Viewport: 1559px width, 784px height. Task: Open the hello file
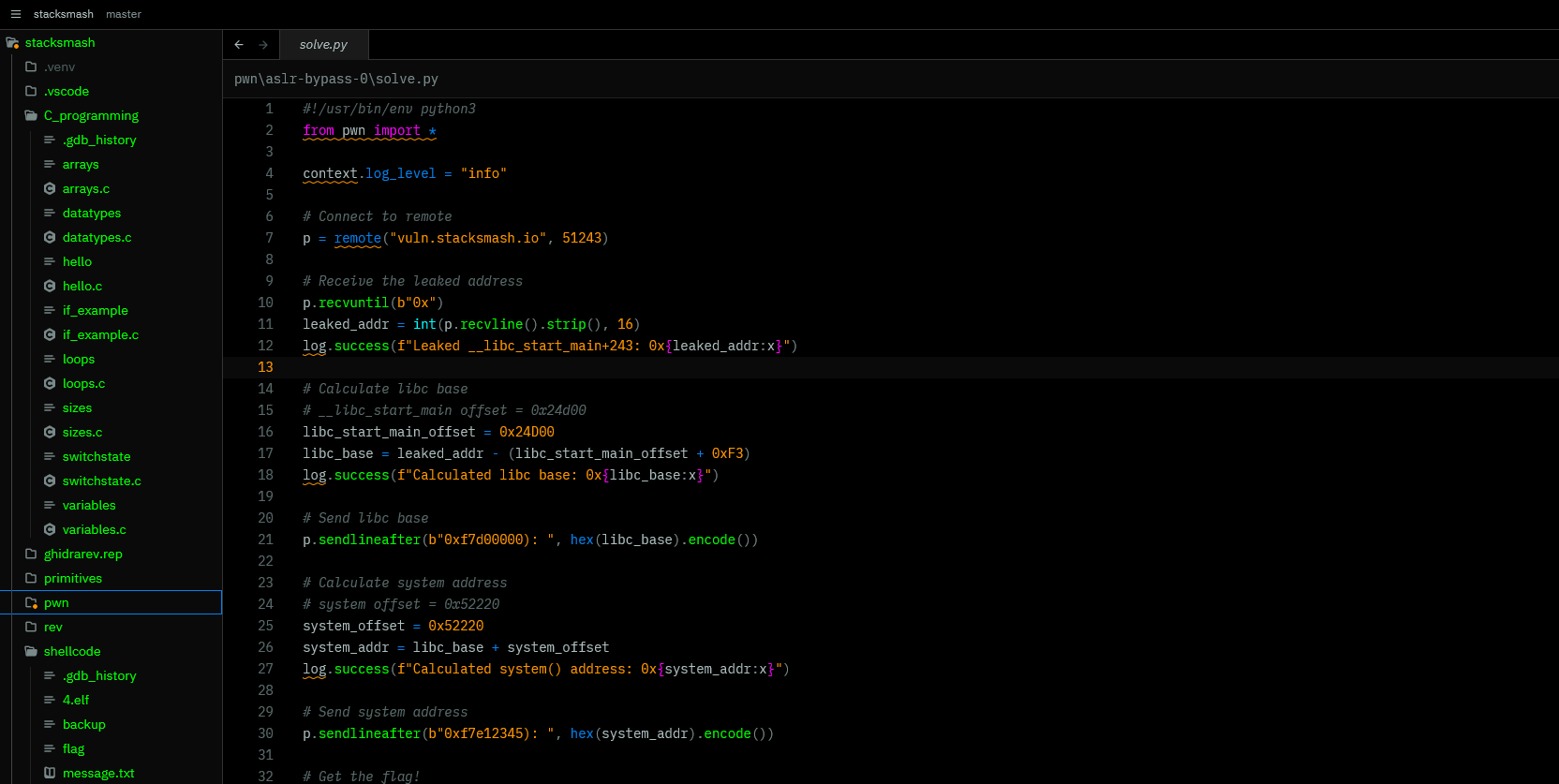pyautogui.click(x=77, y=261)
